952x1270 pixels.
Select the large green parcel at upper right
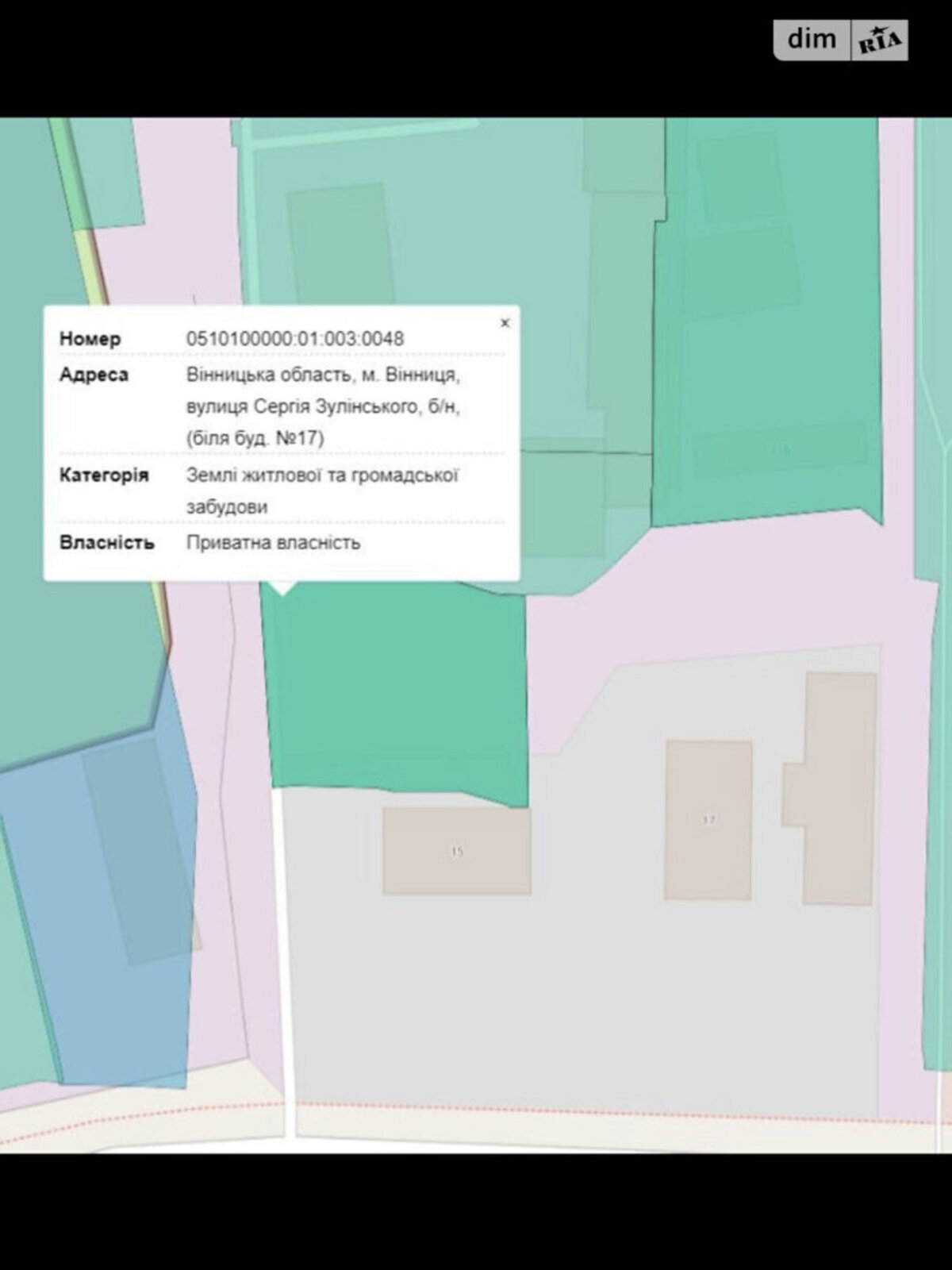766,357
